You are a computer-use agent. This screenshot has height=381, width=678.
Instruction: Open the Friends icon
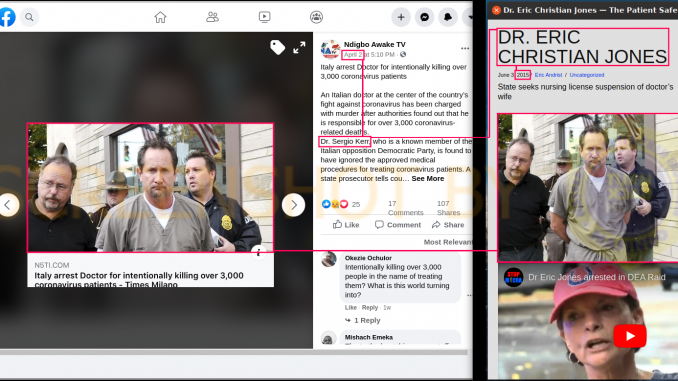(212, 17)
